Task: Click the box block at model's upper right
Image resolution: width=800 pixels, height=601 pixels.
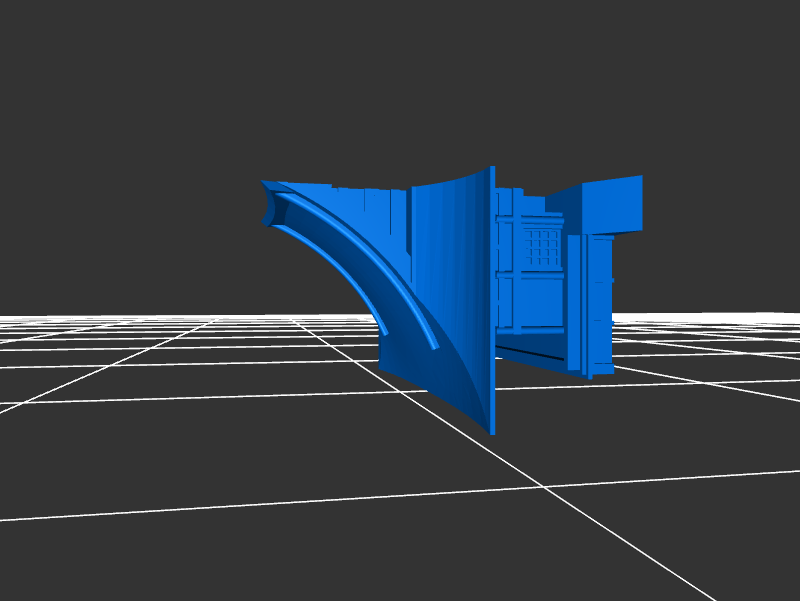Action: [x=611, y=205]
